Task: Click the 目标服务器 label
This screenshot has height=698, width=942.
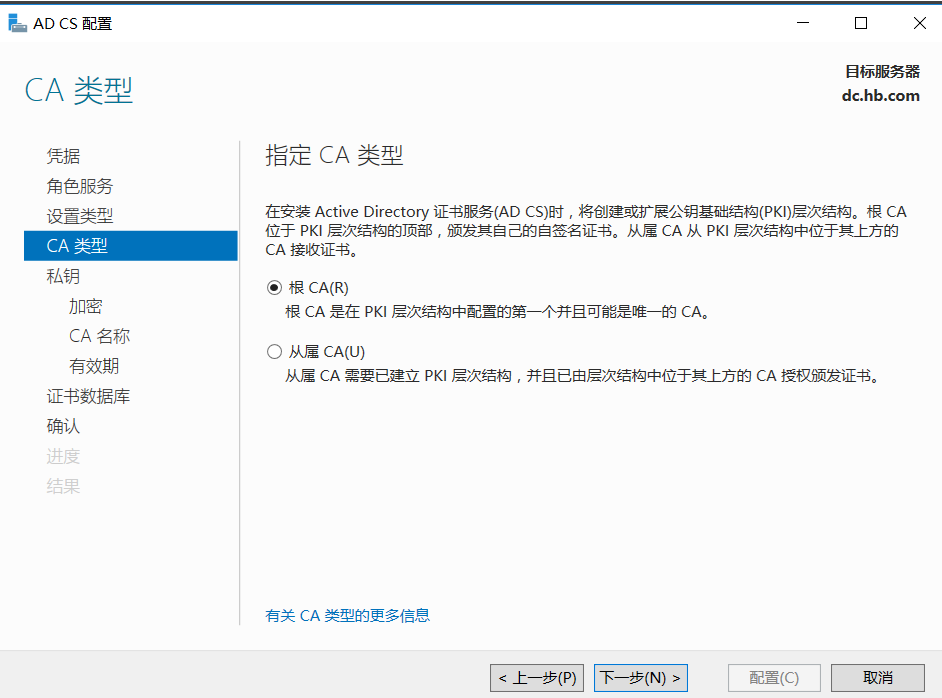Action: [883, 71]
